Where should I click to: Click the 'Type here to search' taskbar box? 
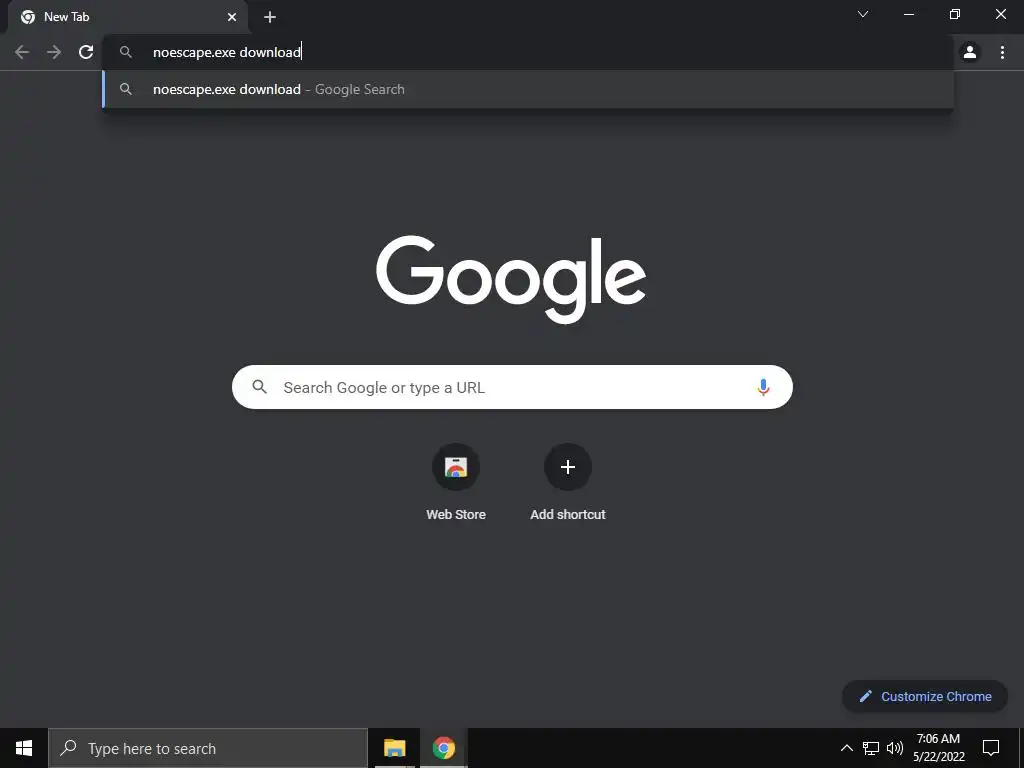(208, 748)
